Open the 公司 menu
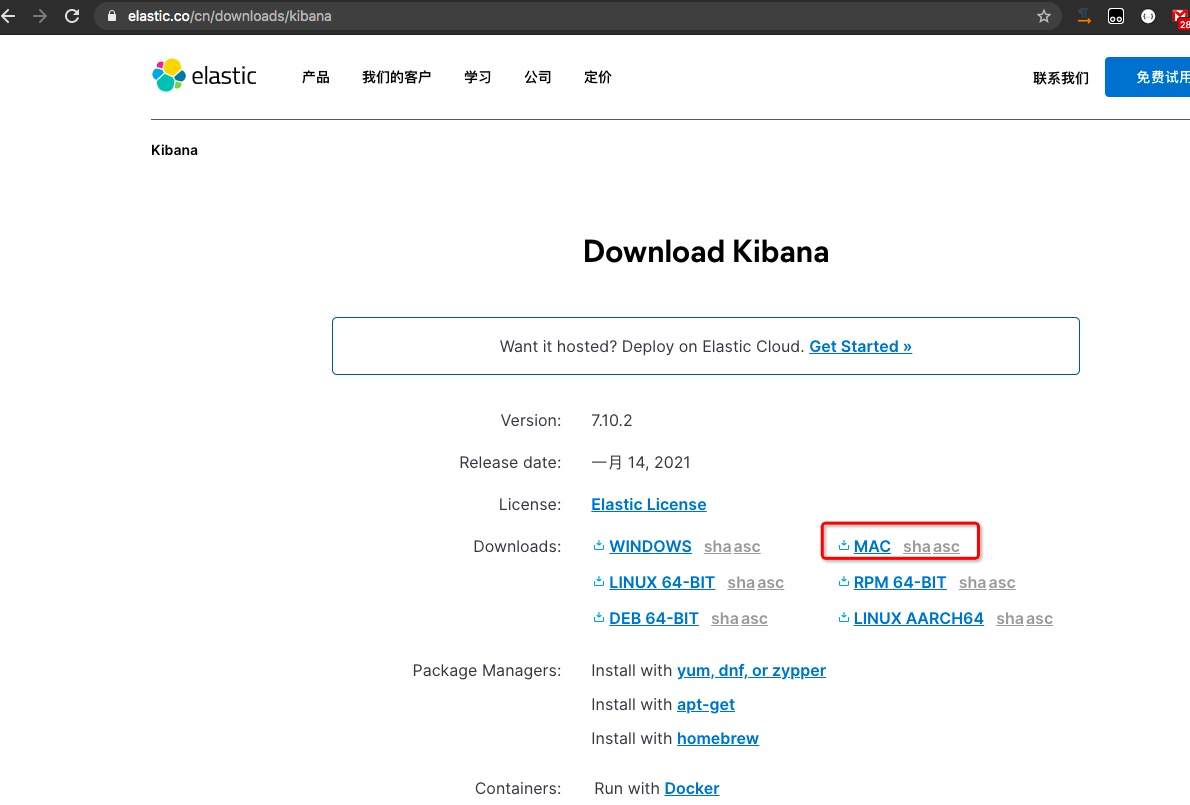This screenshot has width=1190, height=805. pyautogui.click(x=537, y=77)
